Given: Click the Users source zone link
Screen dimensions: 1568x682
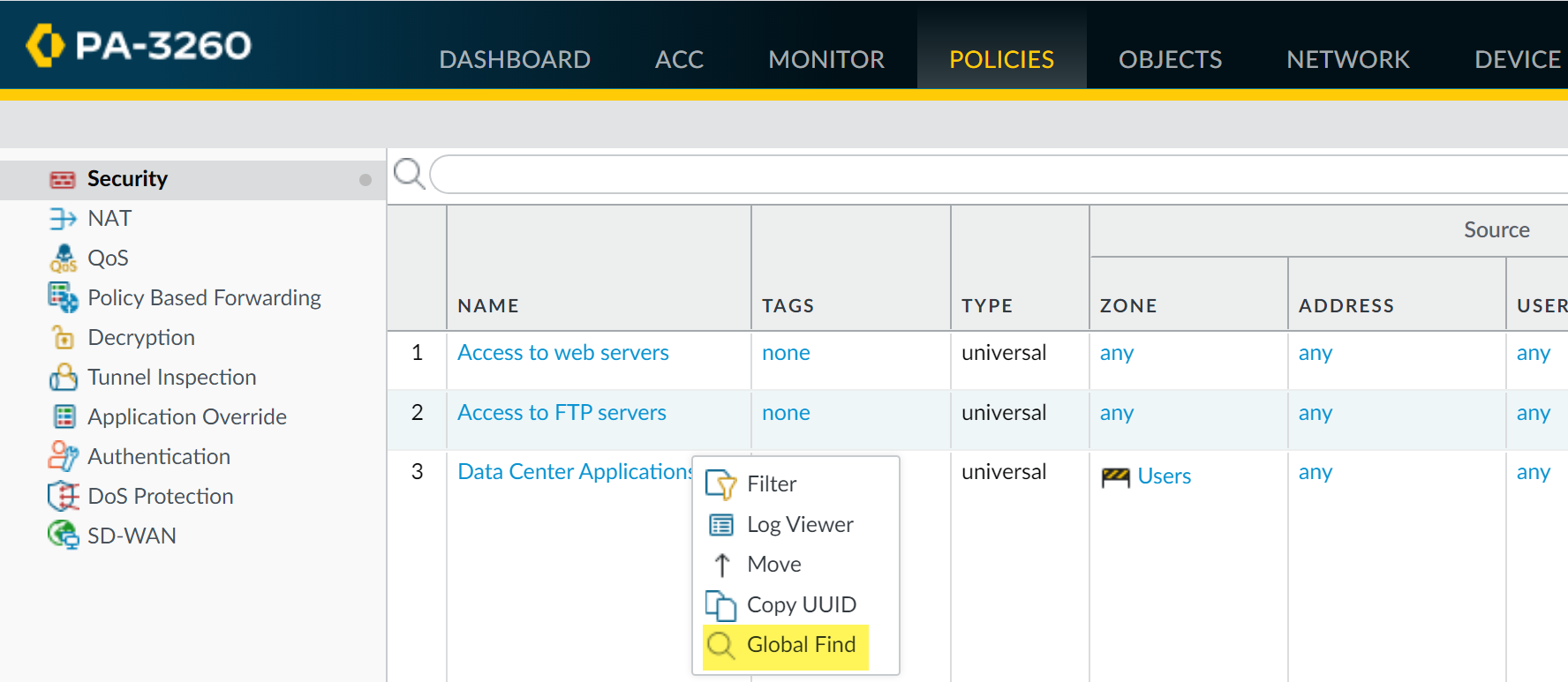Looking at the screenshot, I should (x=1164, y=476).
